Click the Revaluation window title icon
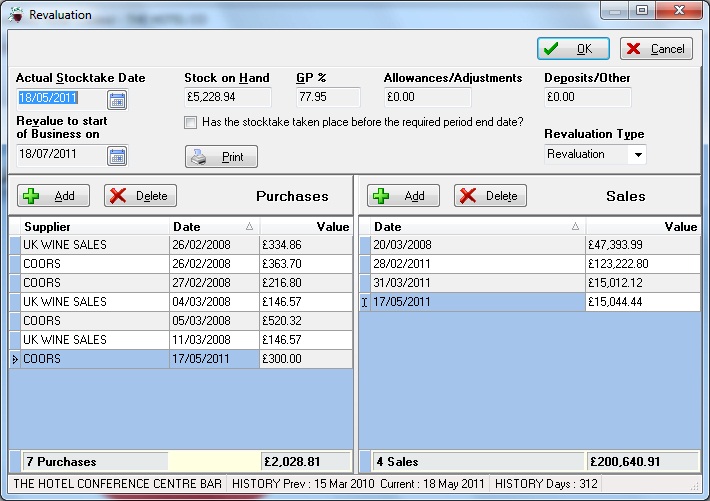Image resolution: width=710 pixels, height=501 pixels. click(x=16, y=15)
